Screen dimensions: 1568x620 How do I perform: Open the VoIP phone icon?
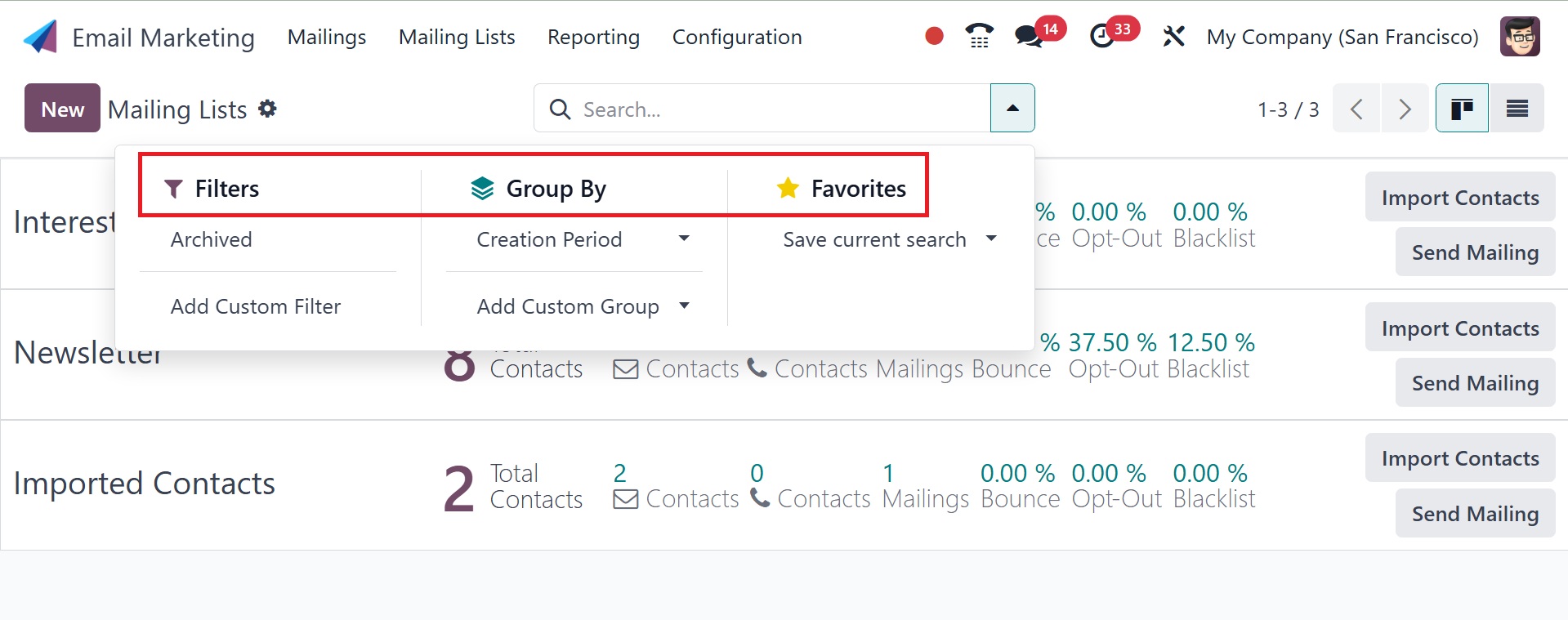(x=979, y=37)
